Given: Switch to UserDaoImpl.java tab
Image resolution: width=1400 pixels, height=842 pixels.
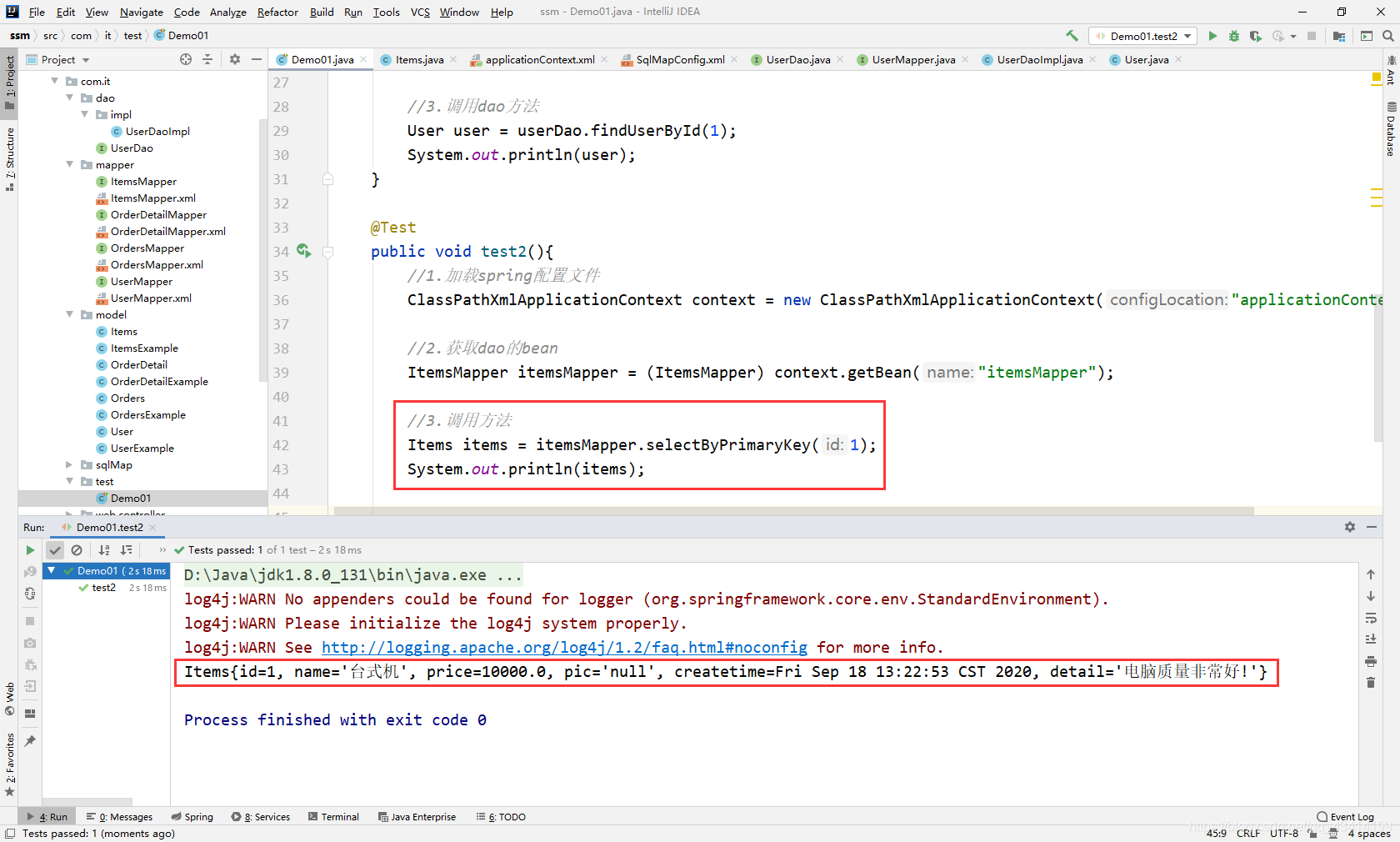Looking at the screenshot, I should (1039, 59).
